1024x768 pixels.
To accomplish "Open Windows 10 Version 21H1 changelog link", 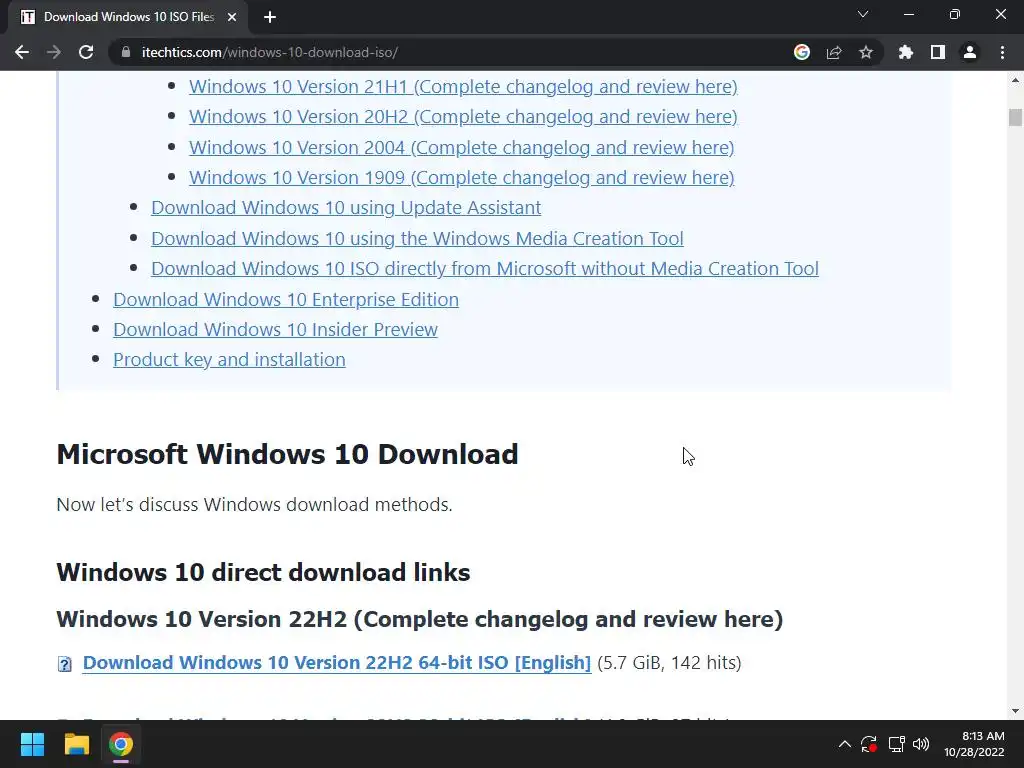I will 463,86.
